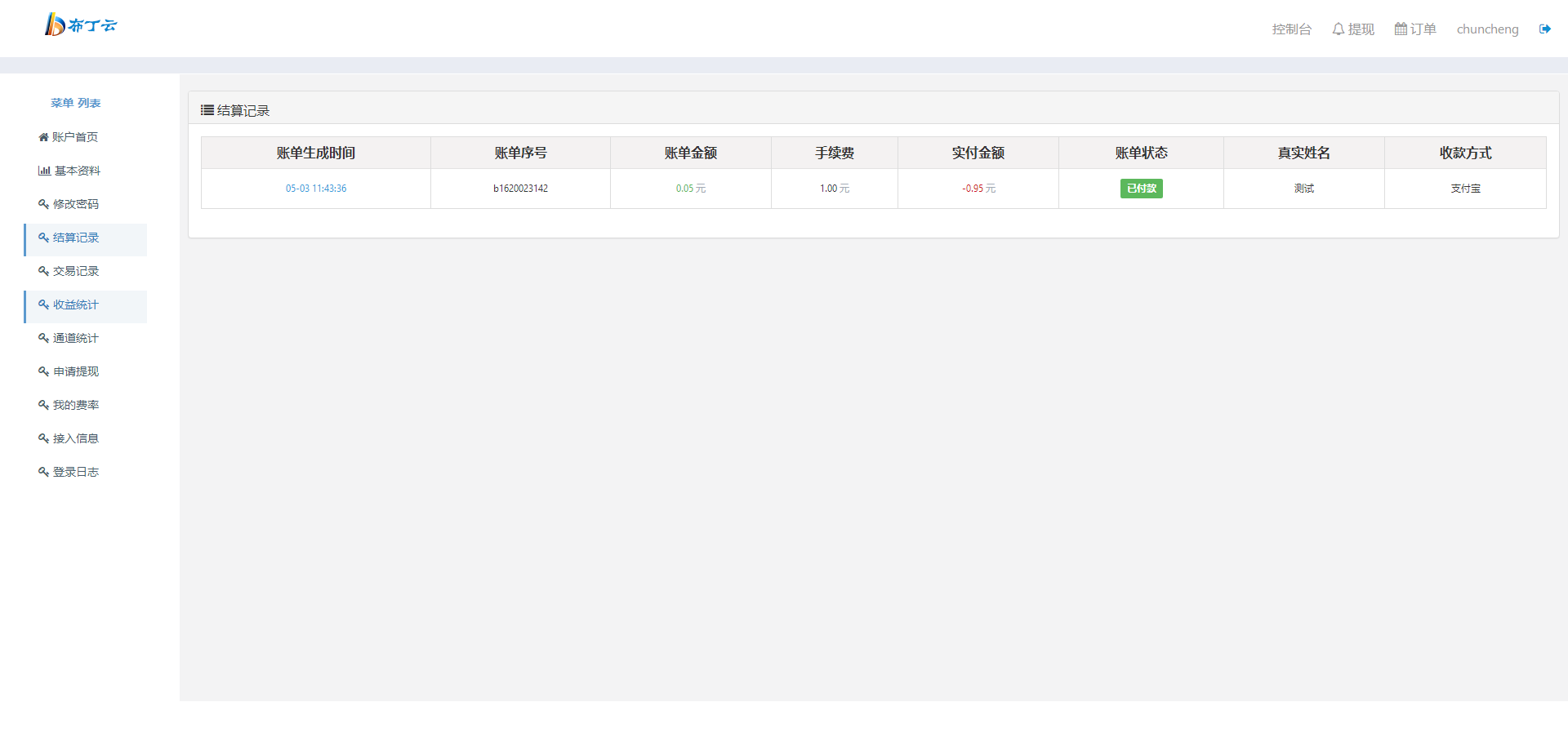Viewport: 1568px width, 742px height.
Task: Select 收益统计 in the sidebar
Action: coord(75,304)
